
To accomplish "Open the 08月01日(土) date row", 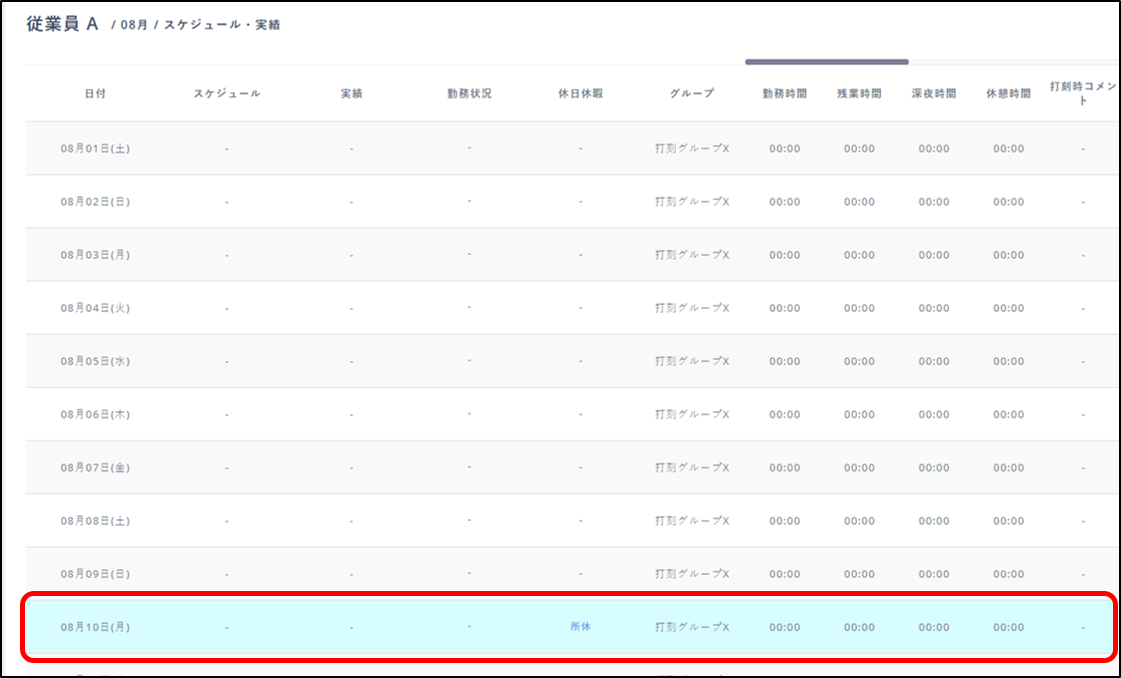I will [x=95, y=149].
